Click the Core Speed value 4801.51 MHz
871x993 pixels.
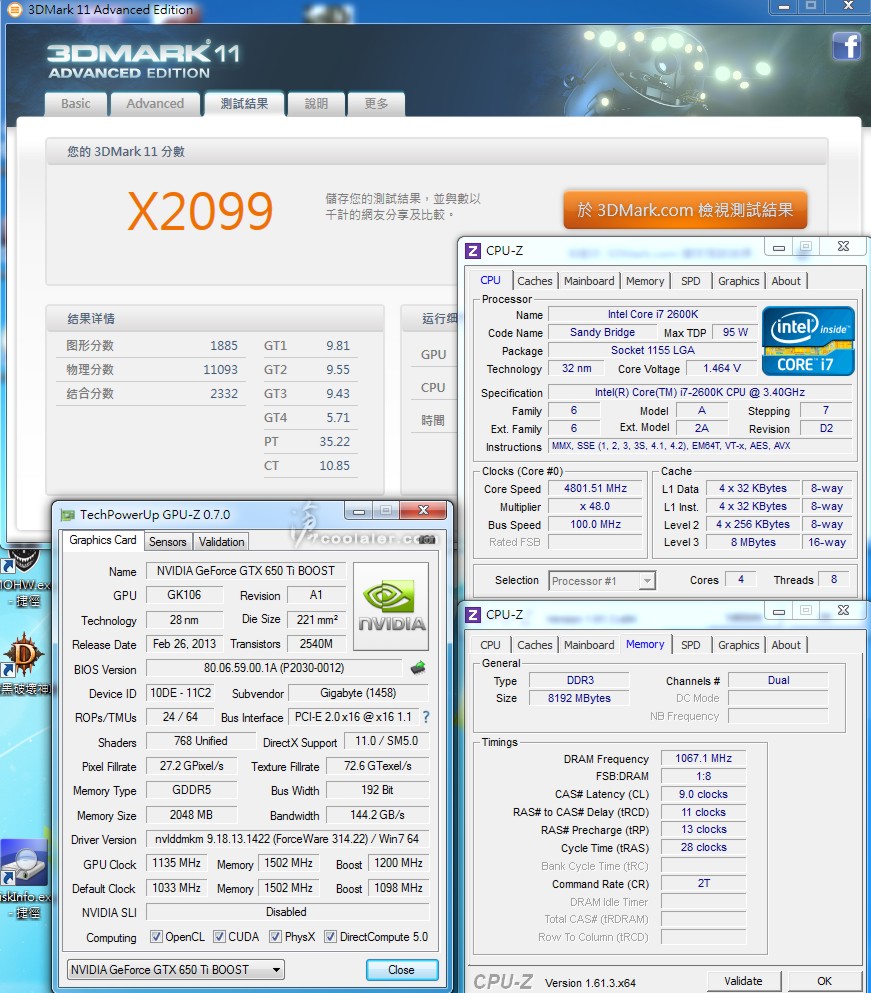point(595,488)
